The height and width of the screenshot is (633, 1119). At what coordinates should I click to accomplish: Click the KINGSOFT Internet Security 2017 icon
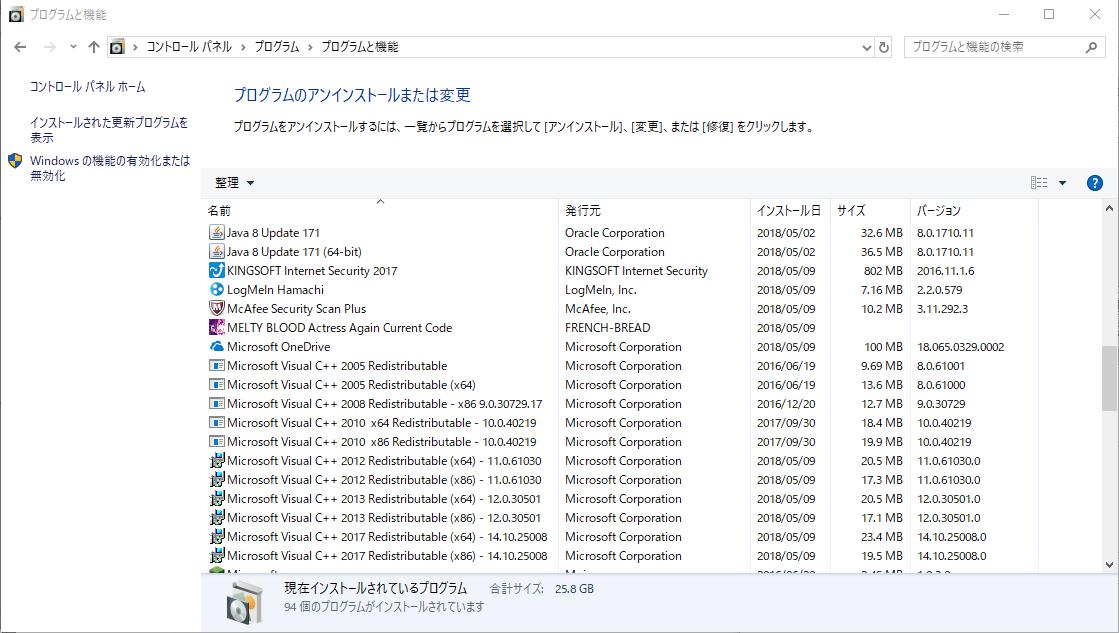tap(216, 270)
